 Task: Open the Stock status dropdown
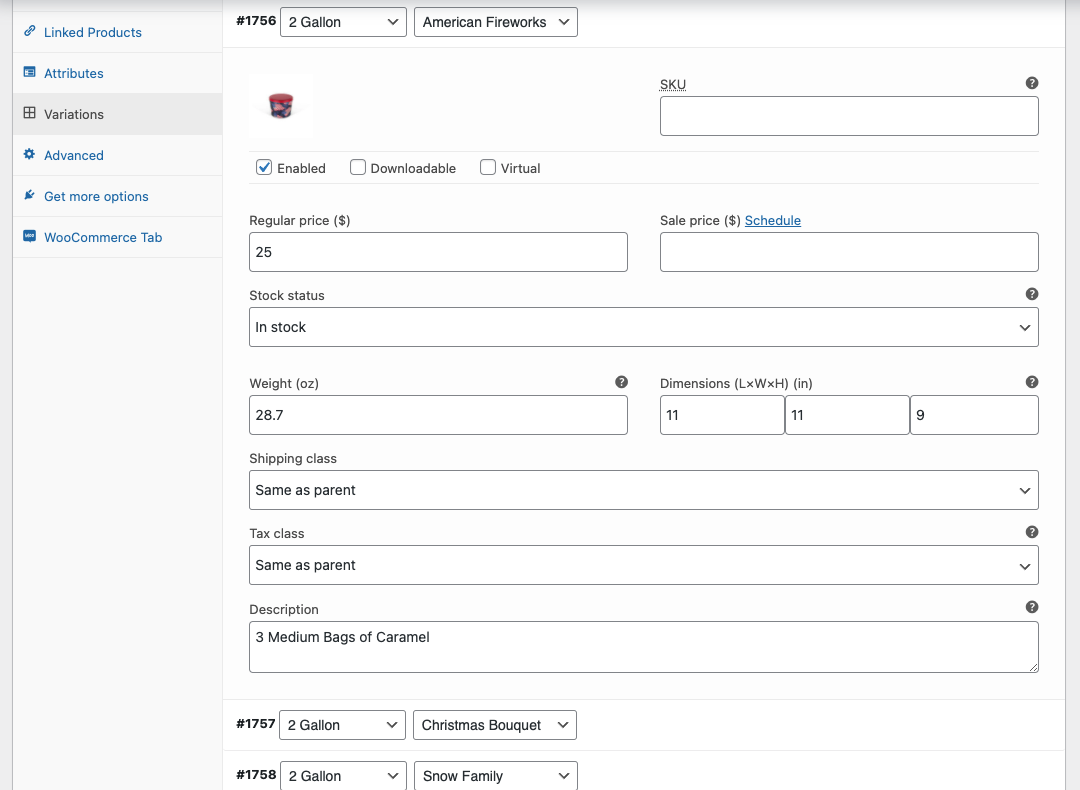(644, 327)
